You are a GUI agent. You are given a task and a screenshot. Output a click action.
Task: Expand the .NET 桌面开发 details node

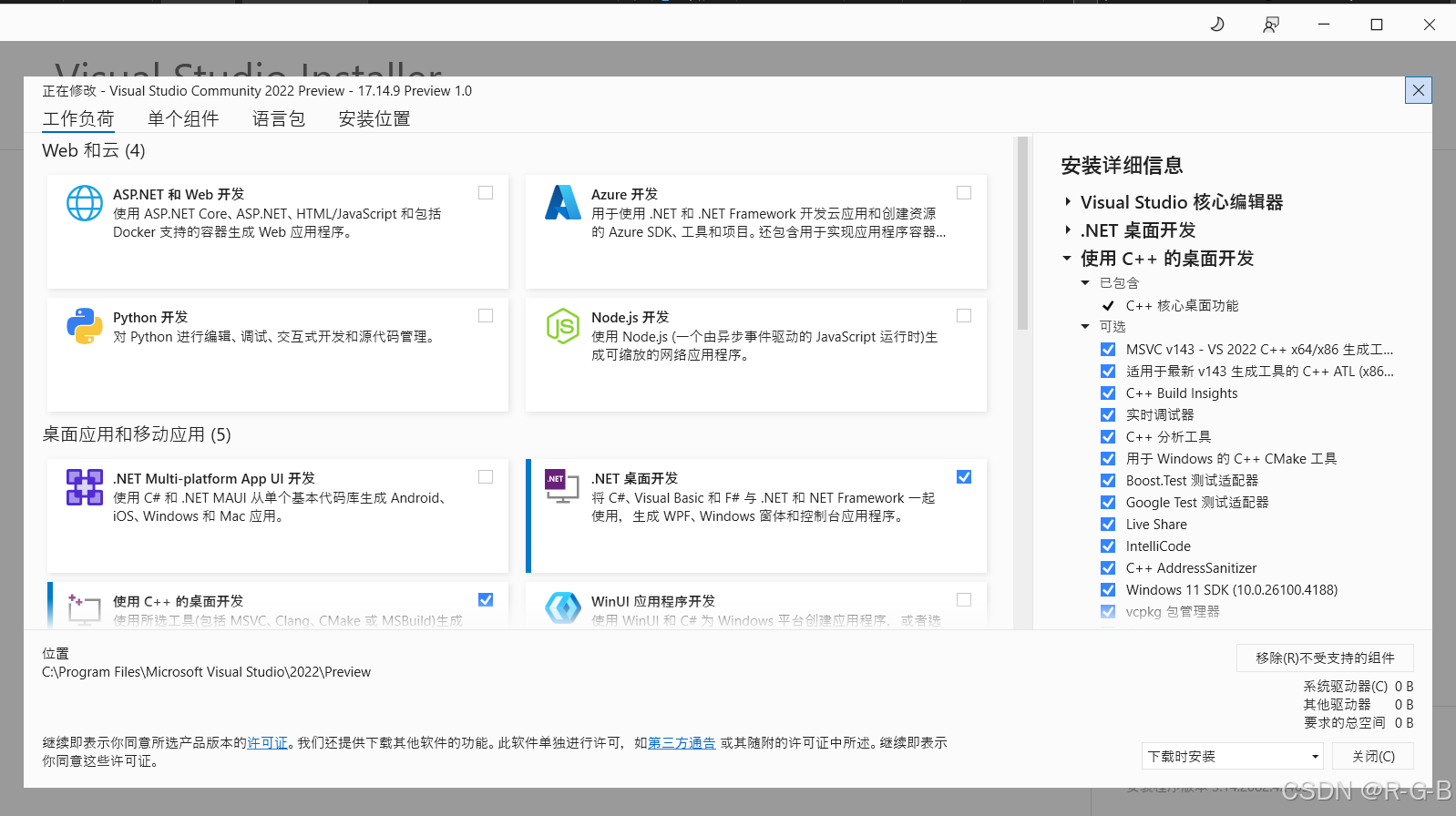point(1068,230)
